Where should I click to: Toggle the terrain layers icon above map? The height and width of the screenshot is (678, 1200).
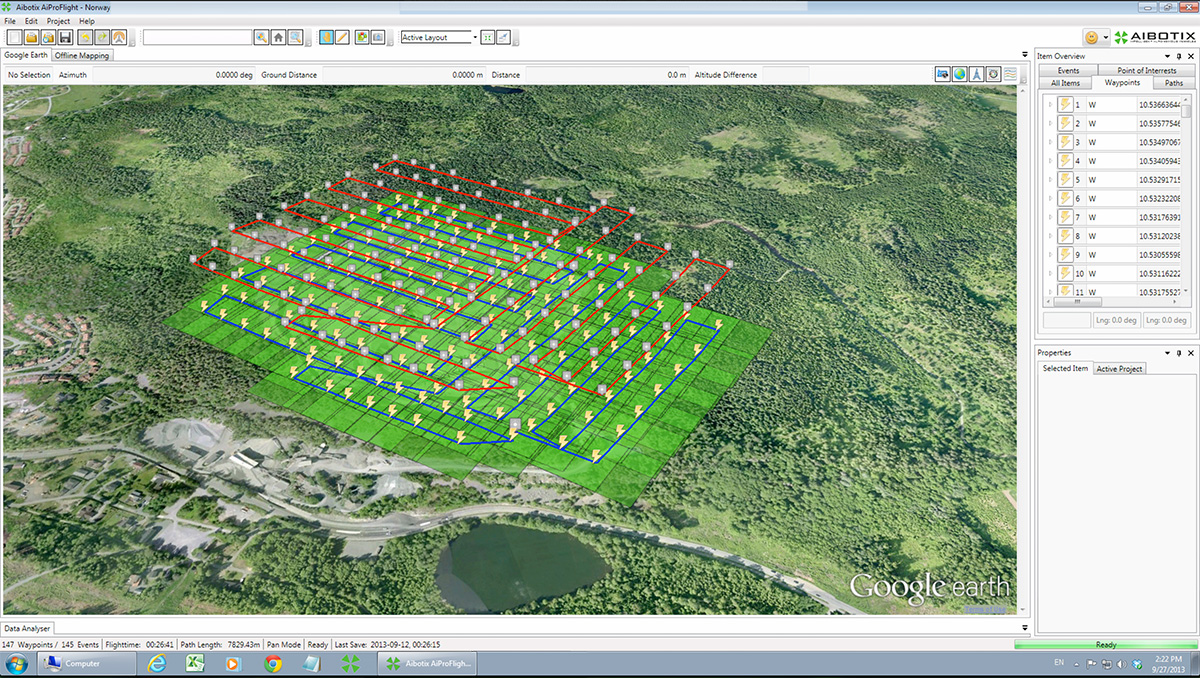click(x=1010, y=74)
